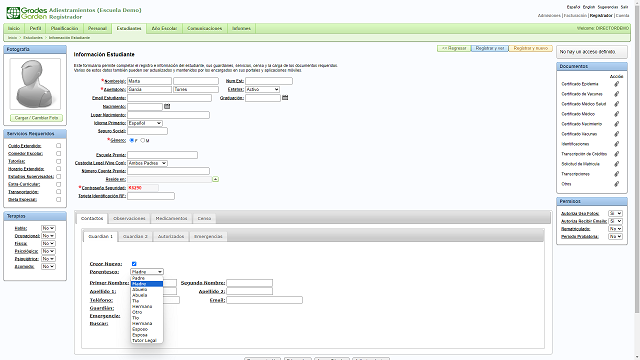Attach file for Certificado Médico Salud
Screen dimensions: 640x360
tap(616, 104)
